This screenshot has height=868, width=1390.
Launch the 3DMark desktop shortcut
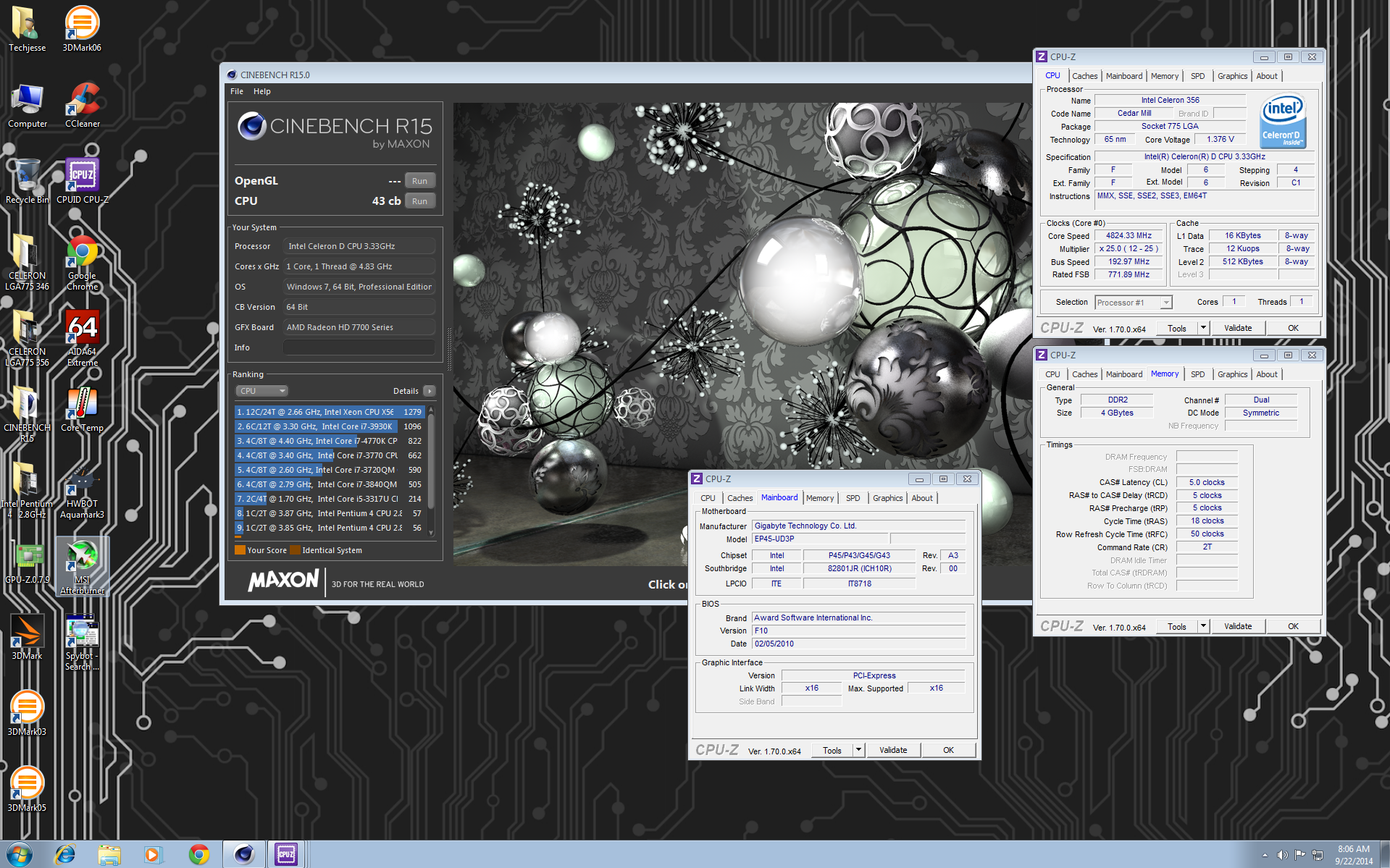(27, 638)
